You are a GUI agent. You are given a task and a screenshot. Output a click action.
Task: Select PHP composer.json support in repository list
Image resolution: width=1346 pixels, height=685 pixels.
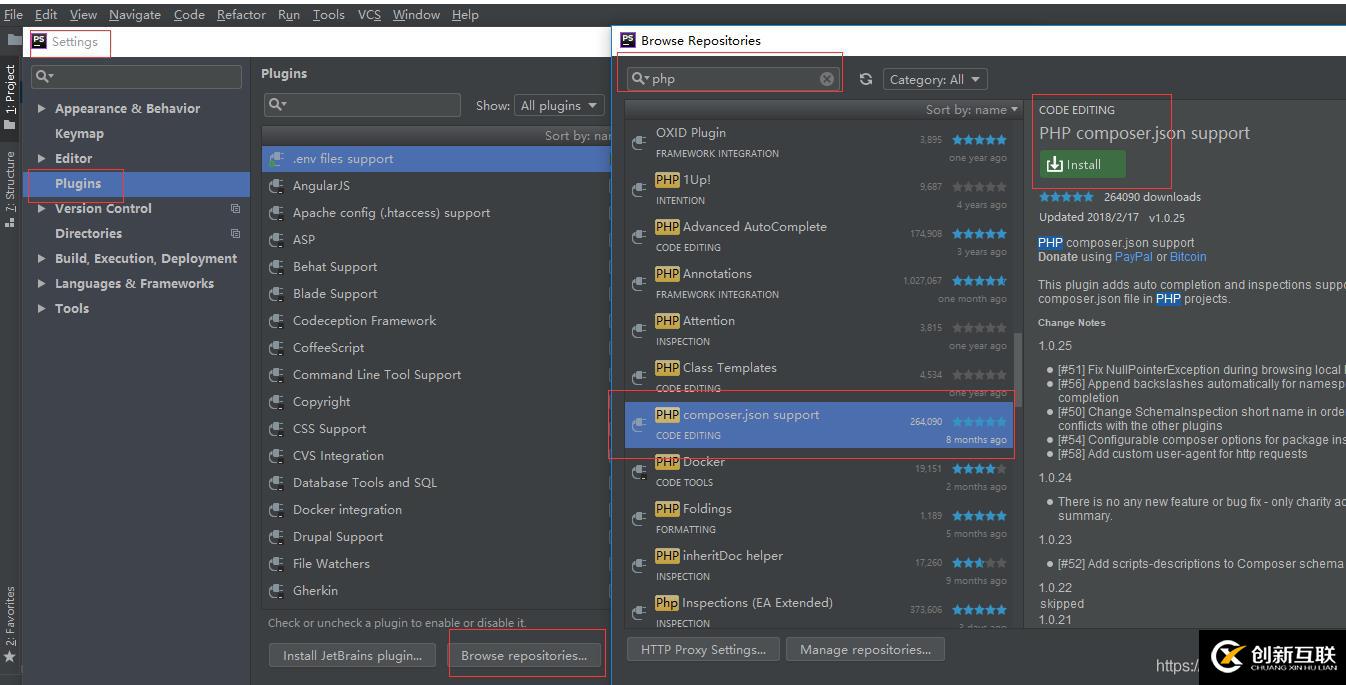(819, 425)
